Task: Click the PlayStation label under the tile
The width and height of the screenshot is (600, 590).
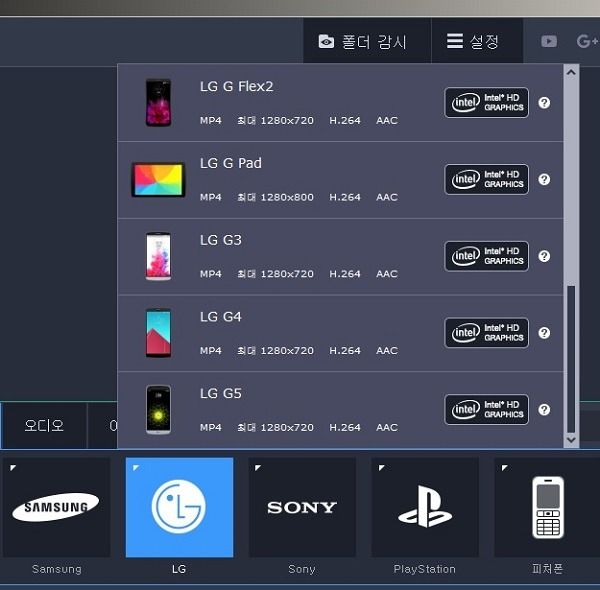Action: pos(425,569)
